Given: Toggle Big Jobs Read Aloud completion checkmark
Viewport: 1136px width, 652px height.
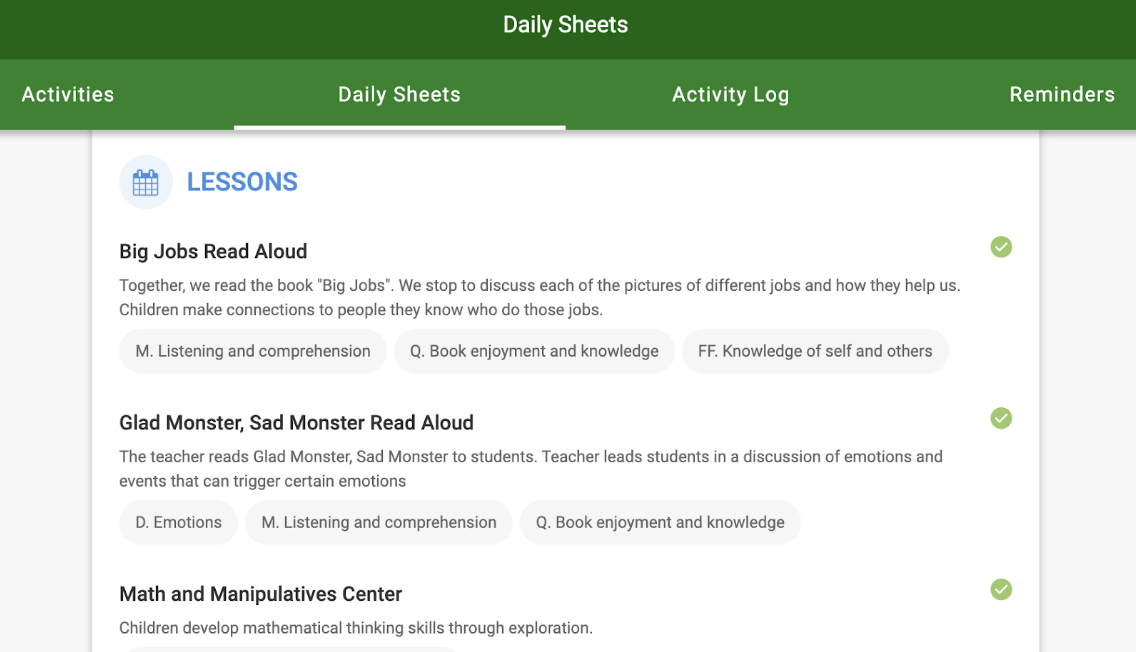Looking at the screenshot, I should tap(1001, 247).
